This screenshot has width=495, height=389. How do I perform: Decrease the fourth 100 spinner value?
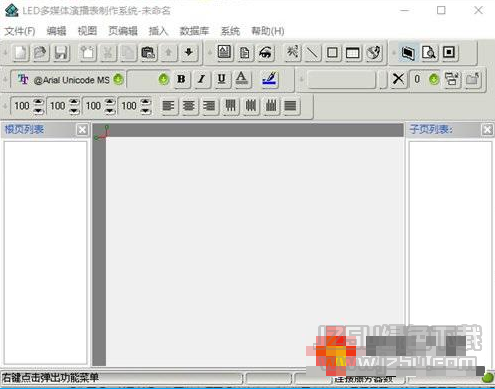(146, 110)
